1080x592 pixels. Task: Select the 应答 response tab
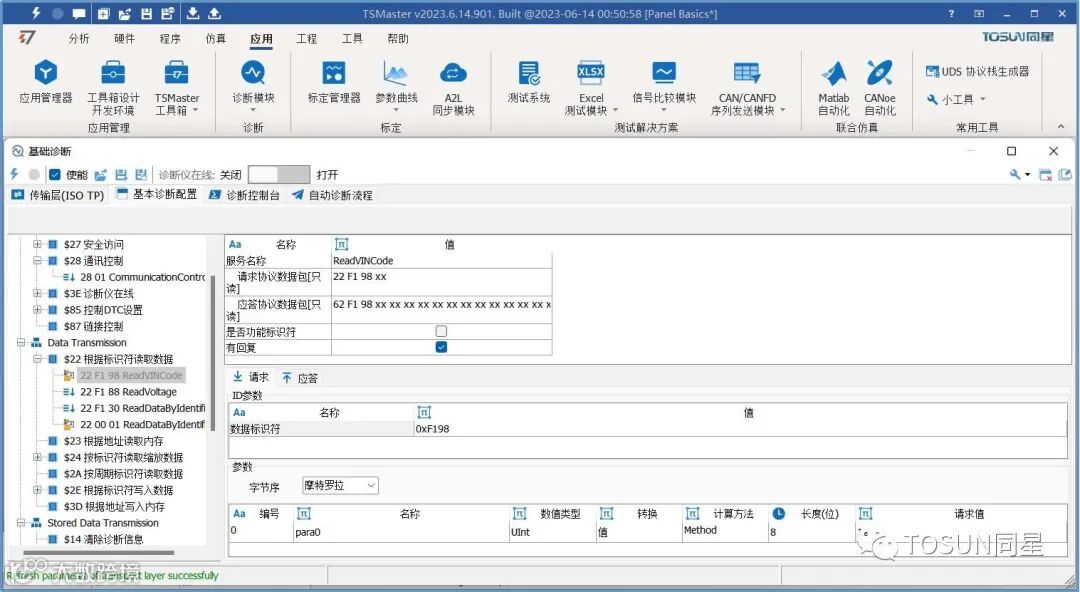coord(300,378)
